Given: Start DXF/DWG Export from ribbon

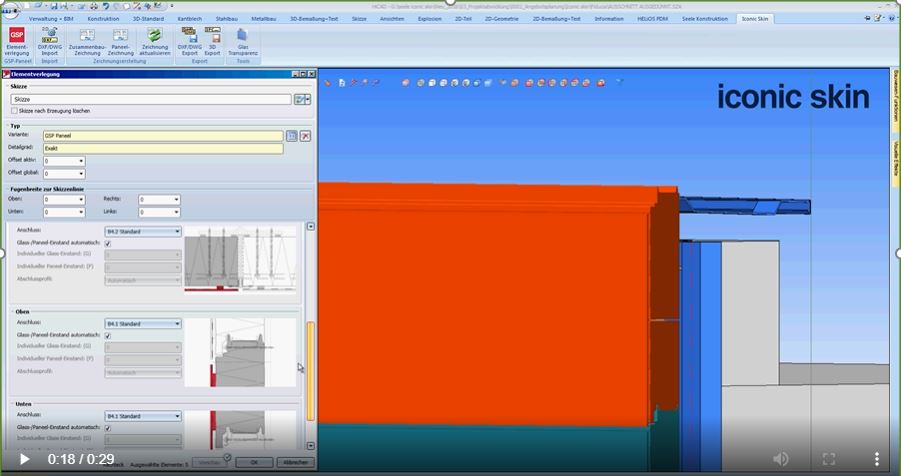Looking at the screenshot, I should (x=188, y=41).
